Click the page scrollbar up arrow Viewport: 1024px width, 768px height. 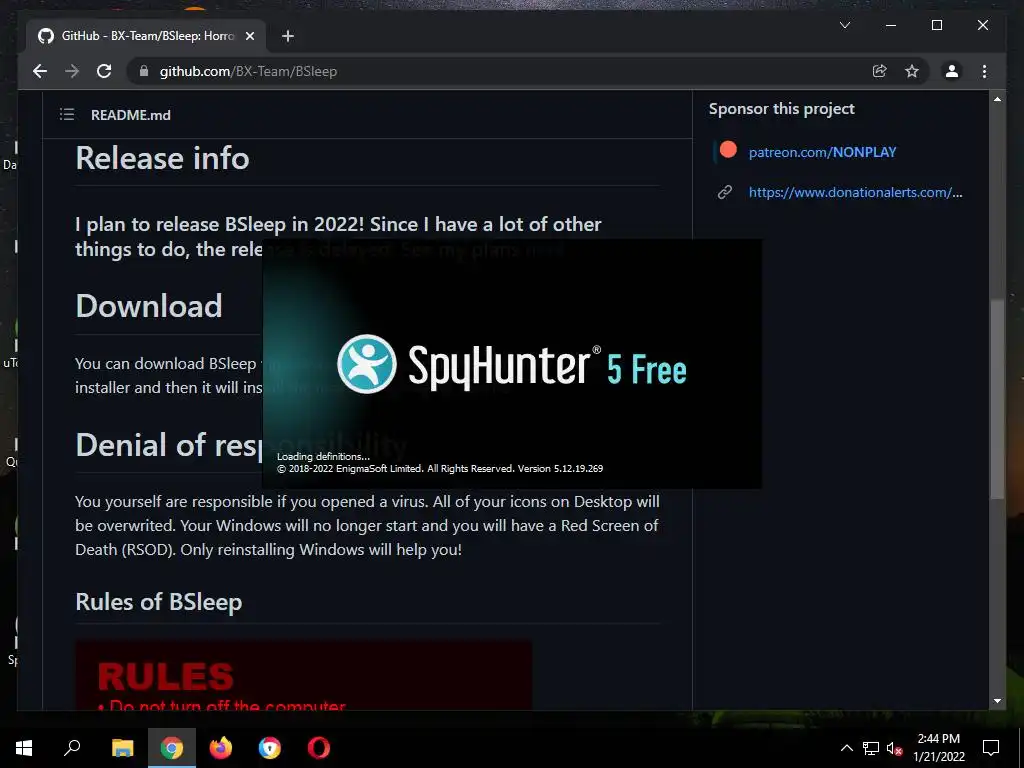[x=997, y=99]
